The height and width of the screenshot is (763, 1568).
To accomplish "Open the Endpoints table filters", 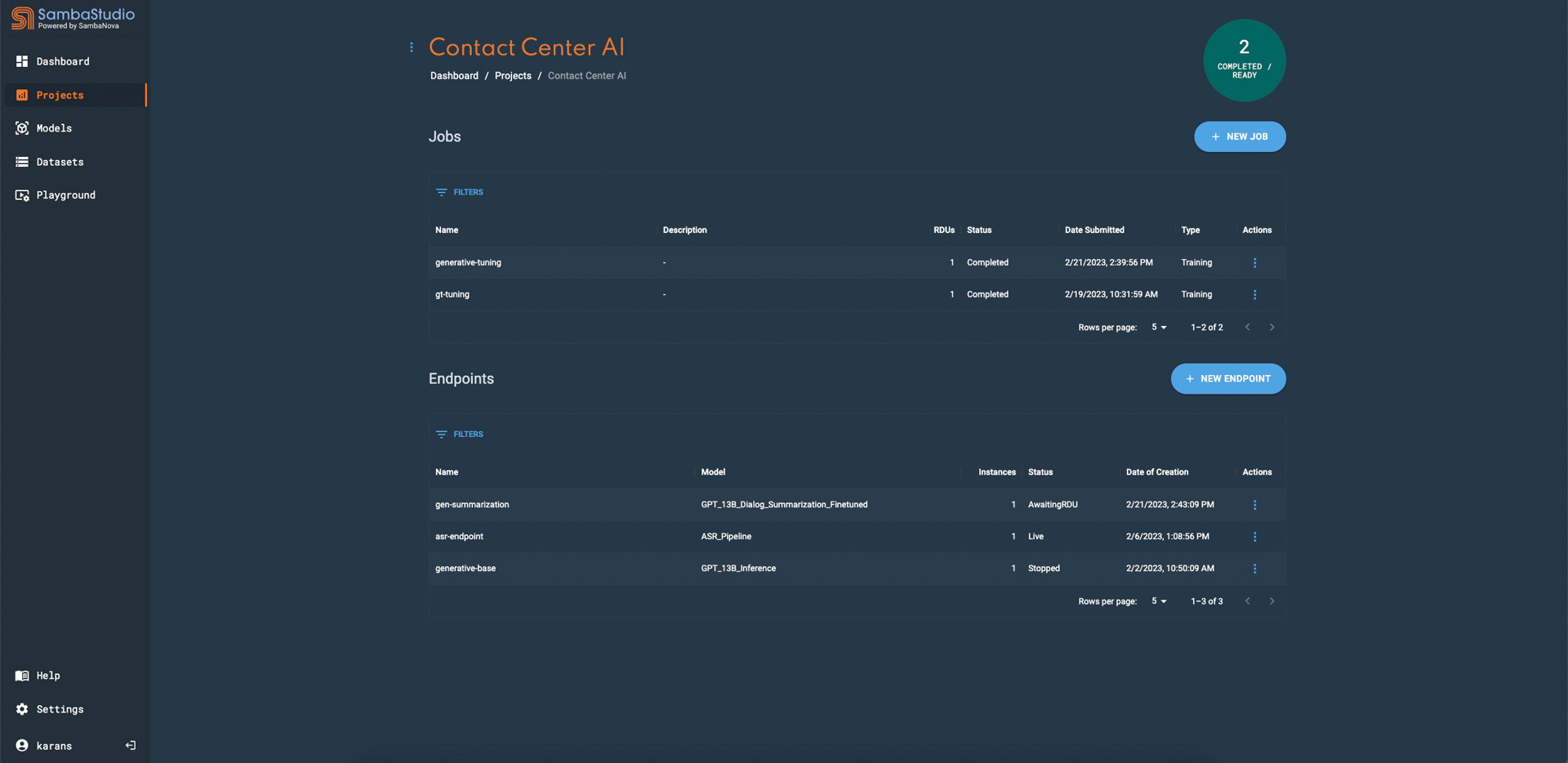I will (460, 435).
